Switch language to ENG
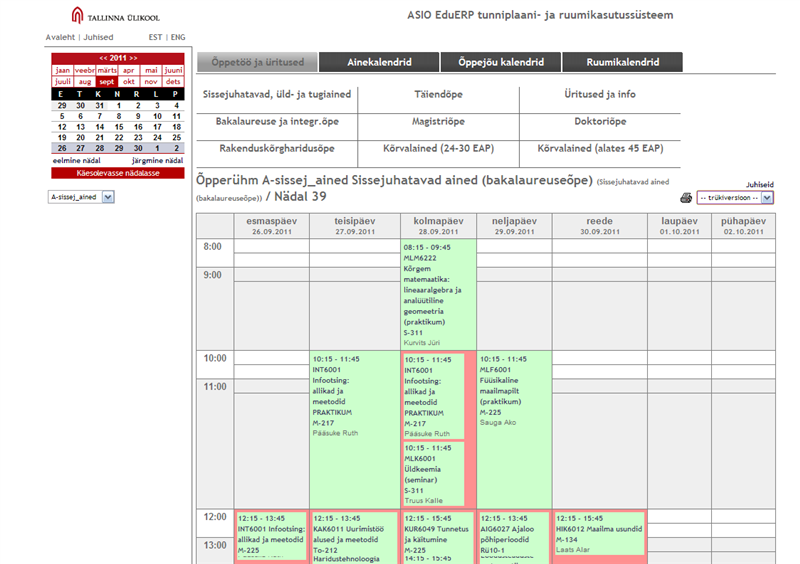Screen dimensions: 800x564 click(178, 37)
